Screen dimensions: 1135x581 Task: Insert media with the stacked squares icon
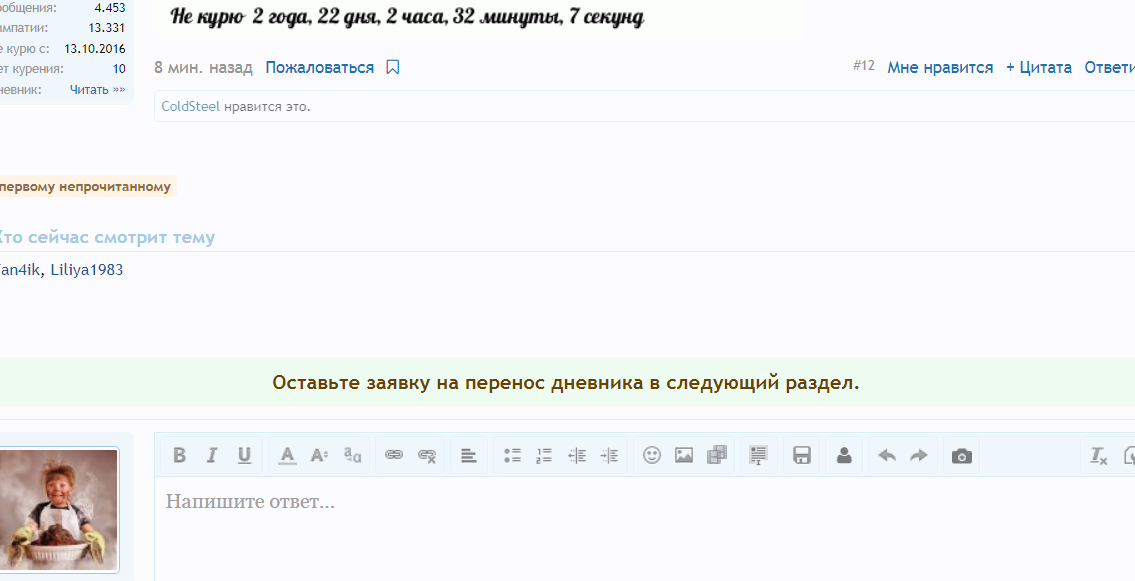(x=717, y=455)
